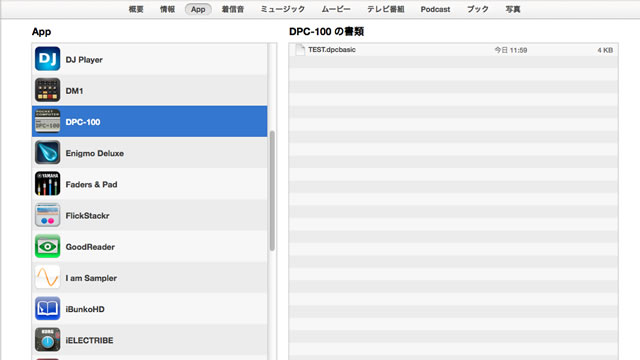Select DM1 label in app list
This screenshot has height=360, width=640.
74,91
